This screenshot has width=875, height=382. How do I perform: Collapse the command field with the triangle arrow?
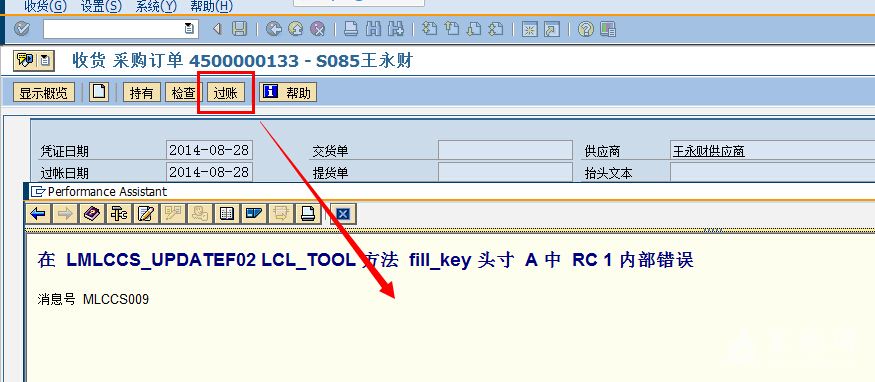(217, 29)
